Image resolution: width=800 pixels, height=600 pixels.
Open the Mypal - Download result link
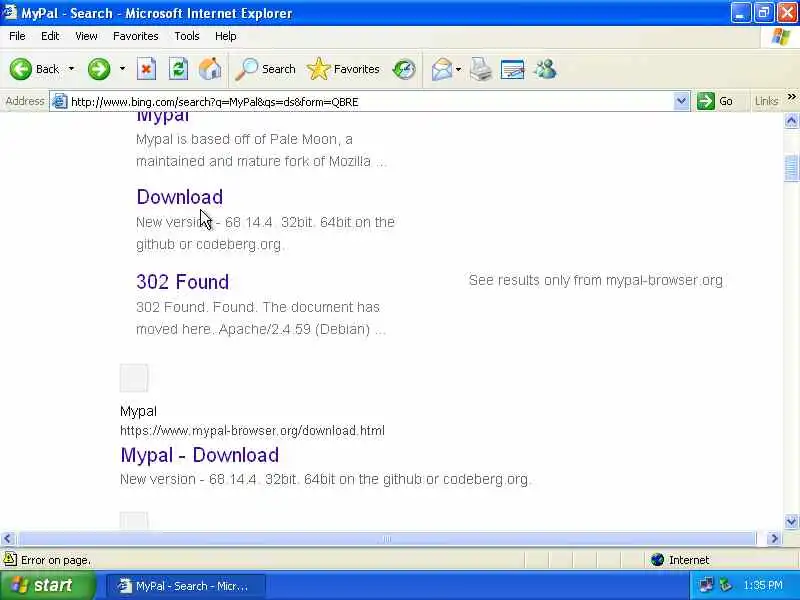point(199,455)
